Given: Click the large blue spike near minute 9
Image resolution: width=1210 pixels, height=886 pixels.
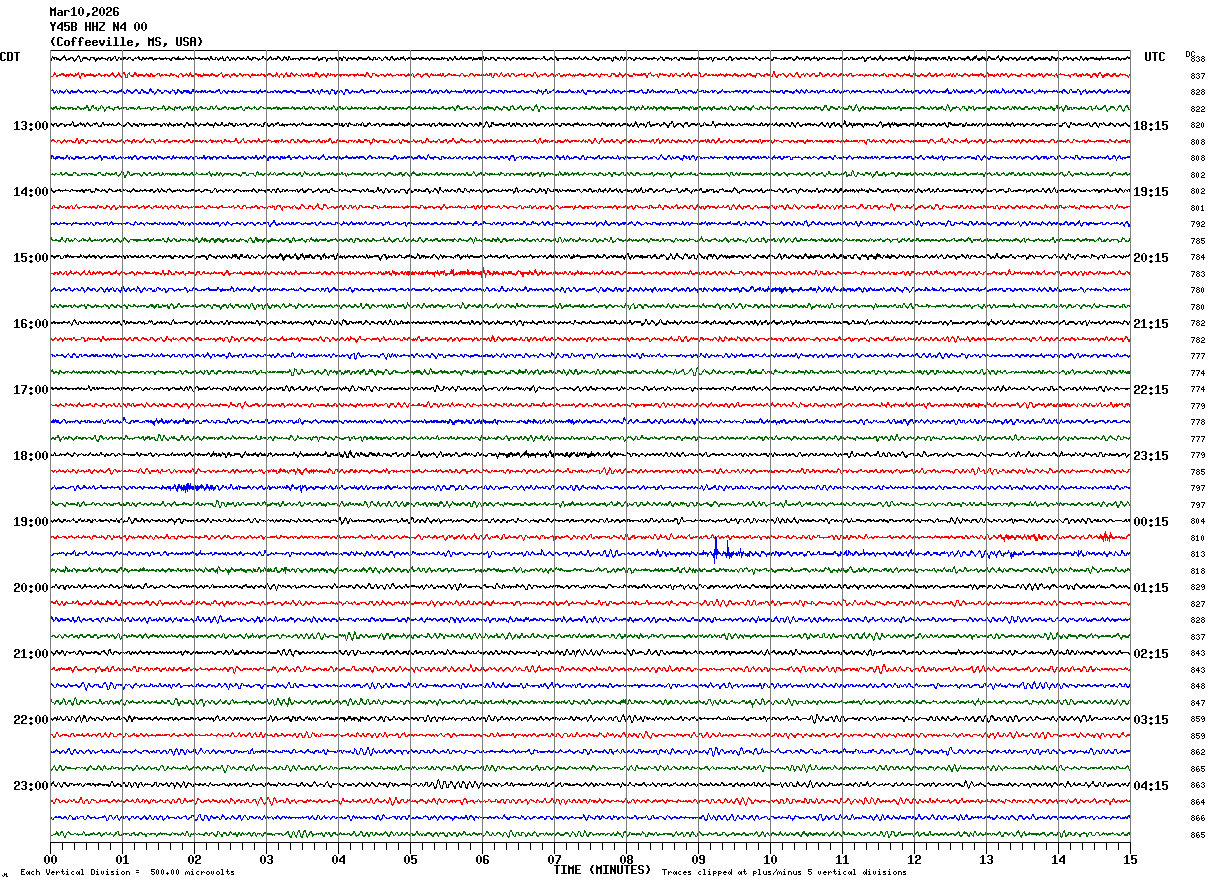Looking at the screenshot, I should click(x=715, y=549).
